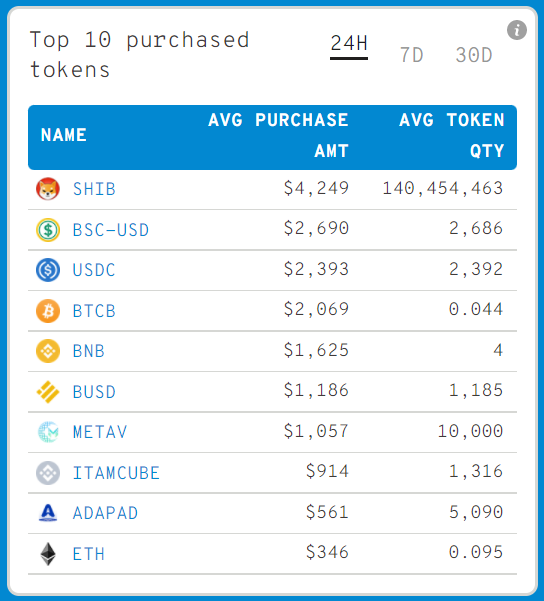Click the $2,069 purchase amount

(x=316, y=309)
